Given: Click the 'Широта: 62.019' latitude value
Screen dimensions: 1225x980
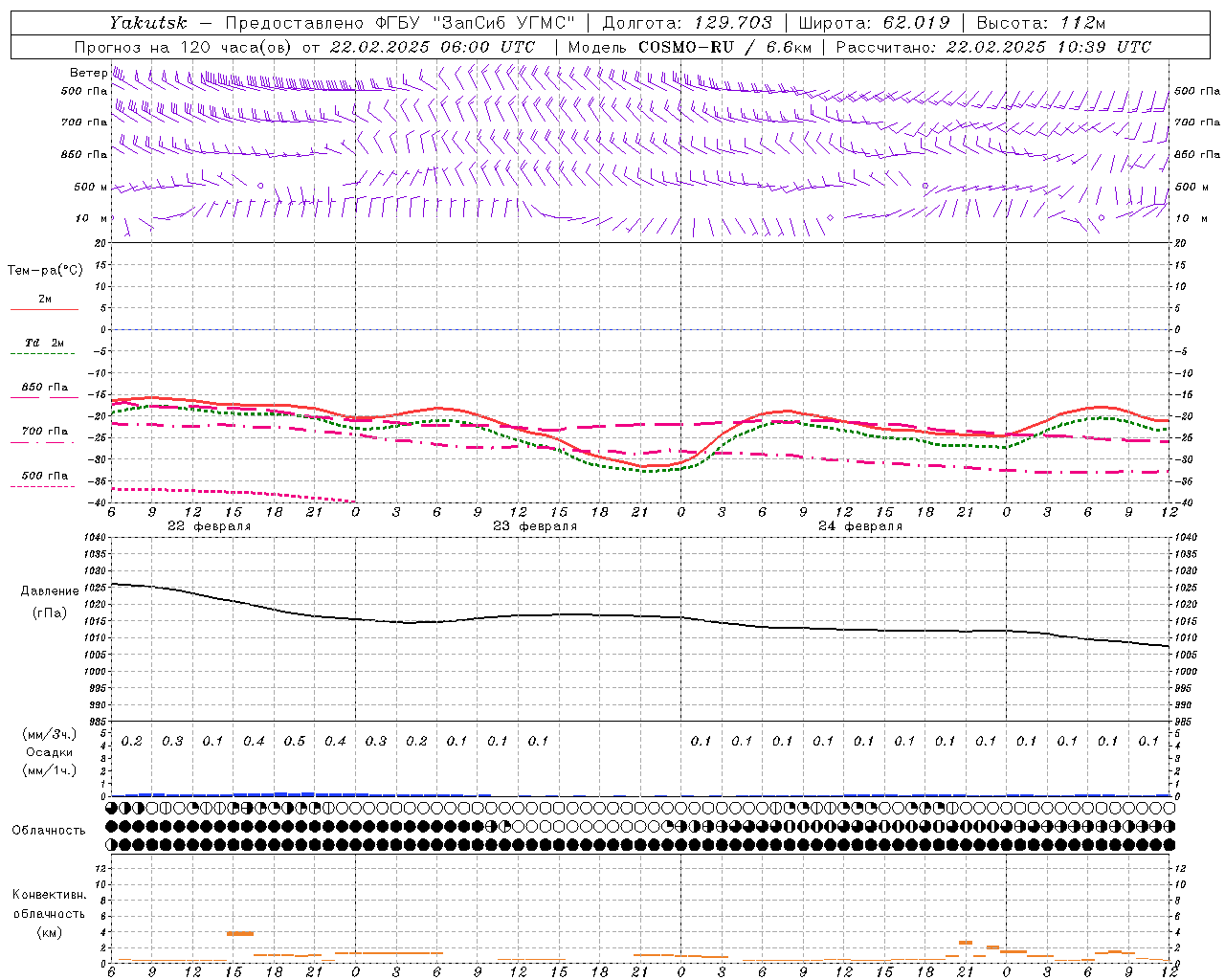Looking at the screenshot, I should point(874,23).
